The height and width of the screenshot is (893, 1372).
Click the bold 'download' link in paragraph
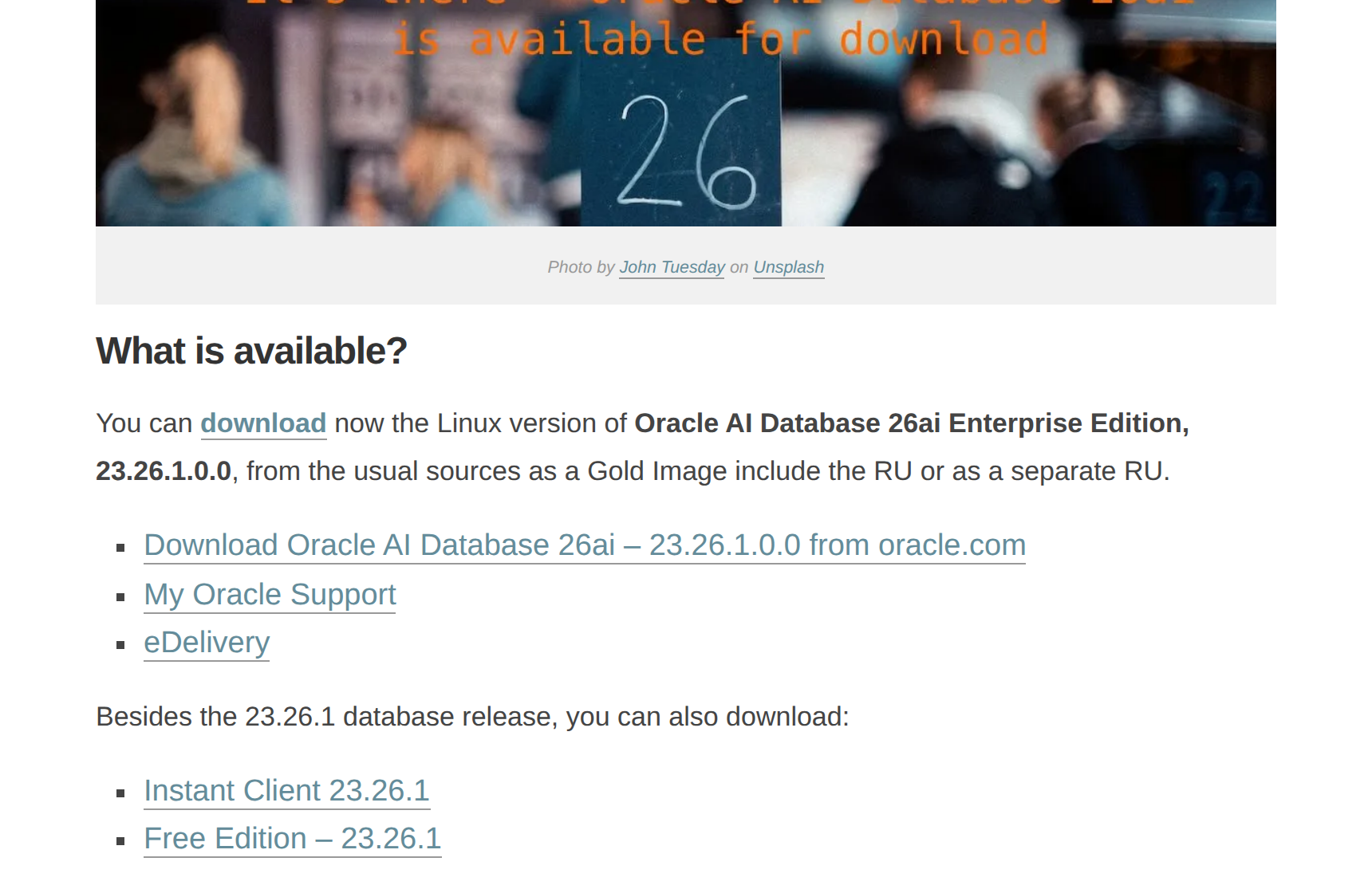click(263, 423)
